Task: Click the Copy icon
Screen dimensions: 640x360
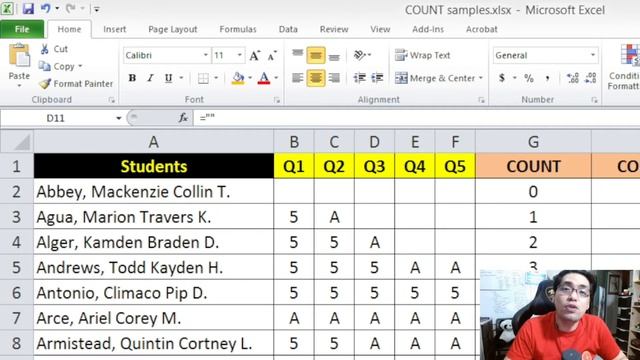Action: tap(44, 66)
